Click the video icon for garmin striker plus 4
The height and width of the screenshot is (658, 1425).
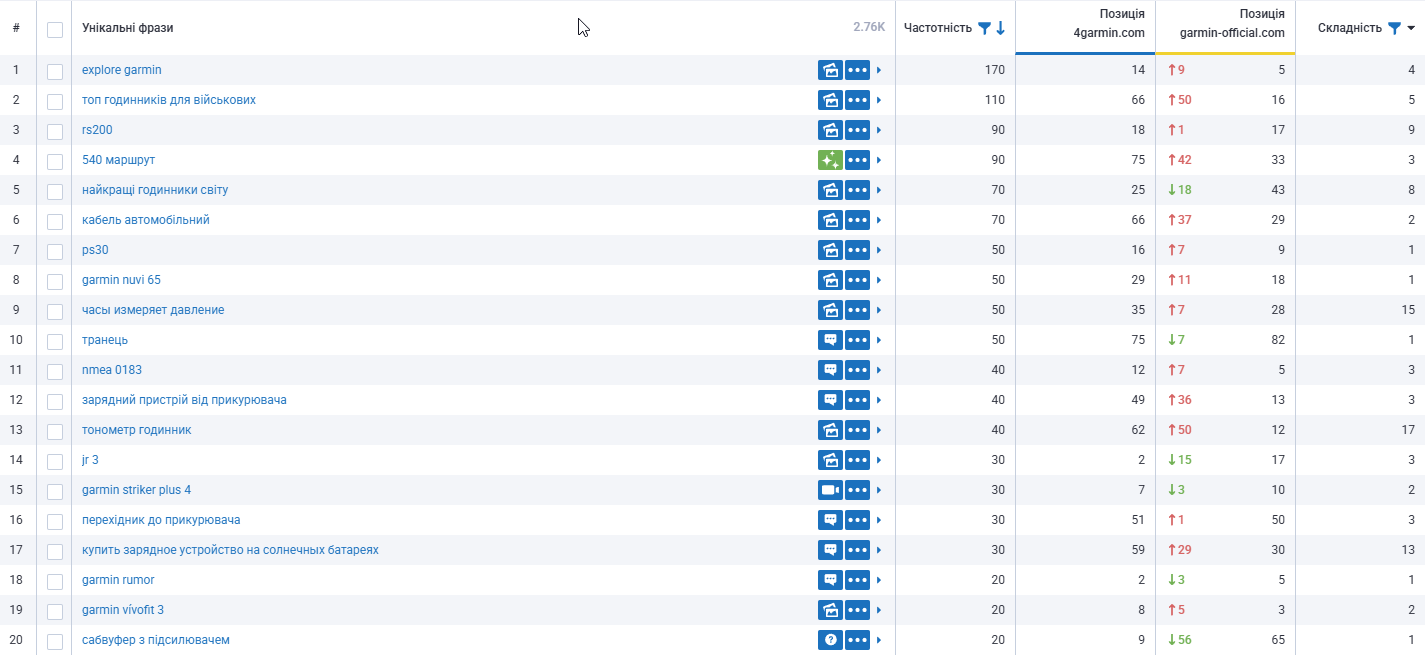tap(830, 490)
